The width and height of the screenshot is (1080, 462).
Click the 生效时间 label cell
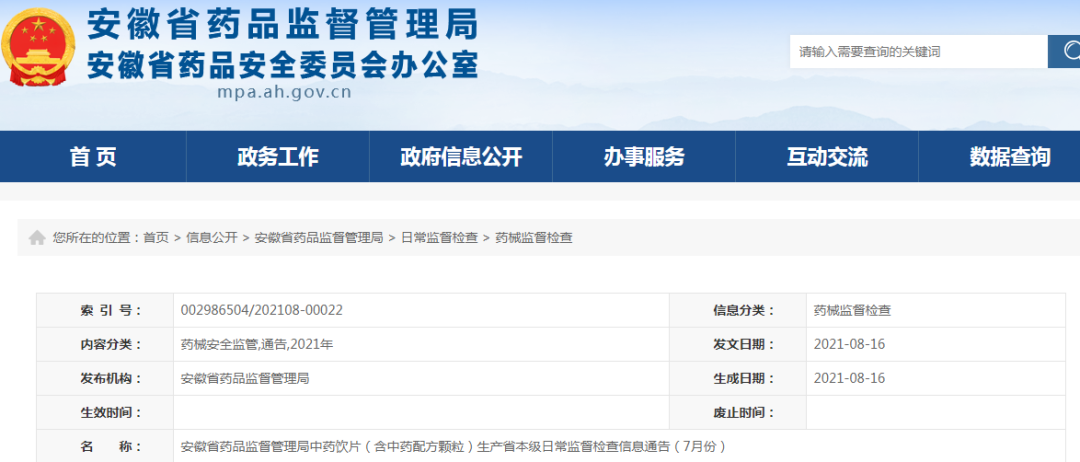pos(105,413)
